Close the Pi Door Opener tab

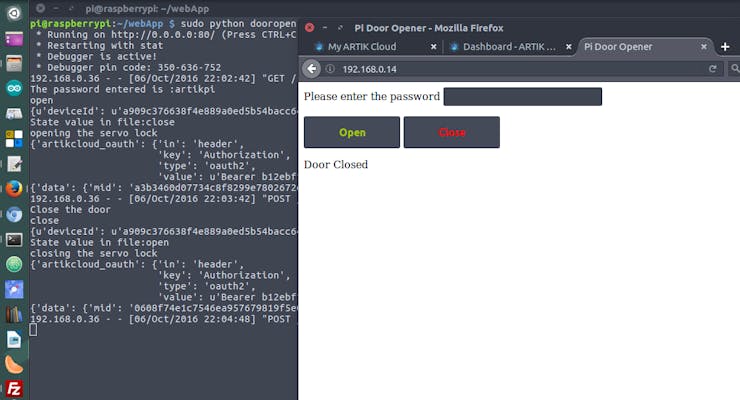click(704, 47)
